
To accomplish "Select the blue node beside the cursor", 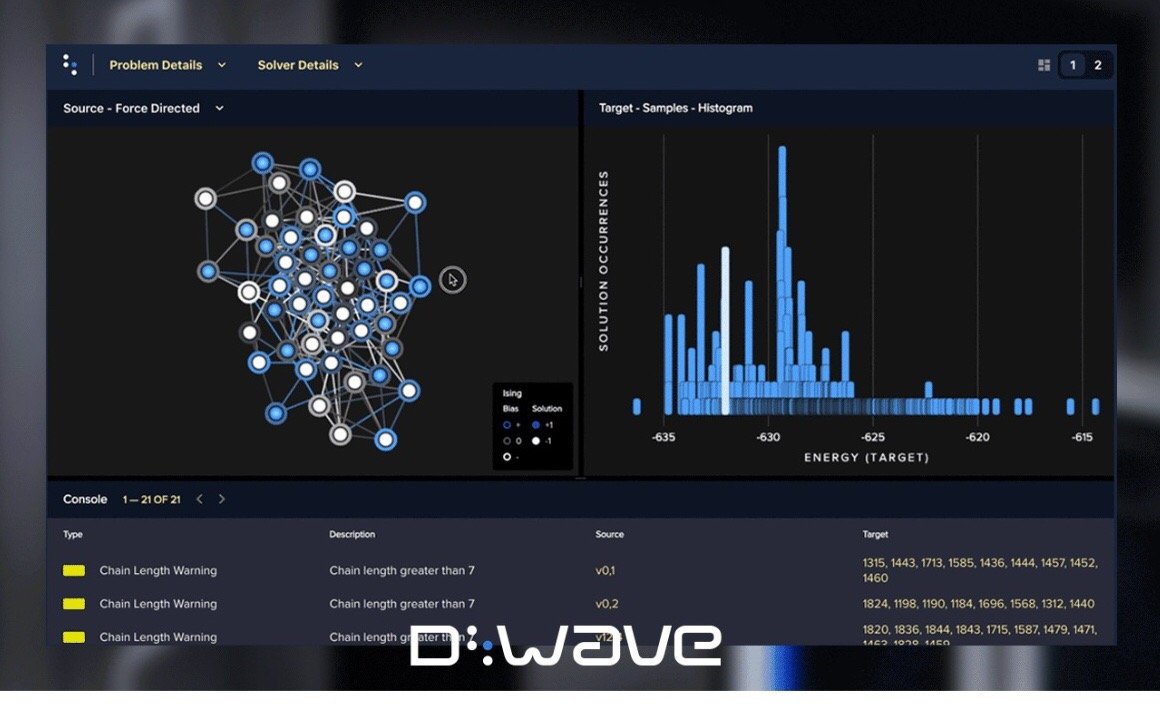I will [x=420, y=286].
